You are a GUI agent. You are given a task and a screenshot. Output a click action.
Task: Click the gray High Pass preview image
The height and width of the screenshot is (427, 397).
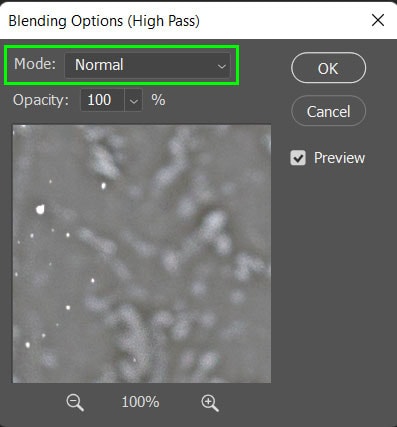coord(142,254)
